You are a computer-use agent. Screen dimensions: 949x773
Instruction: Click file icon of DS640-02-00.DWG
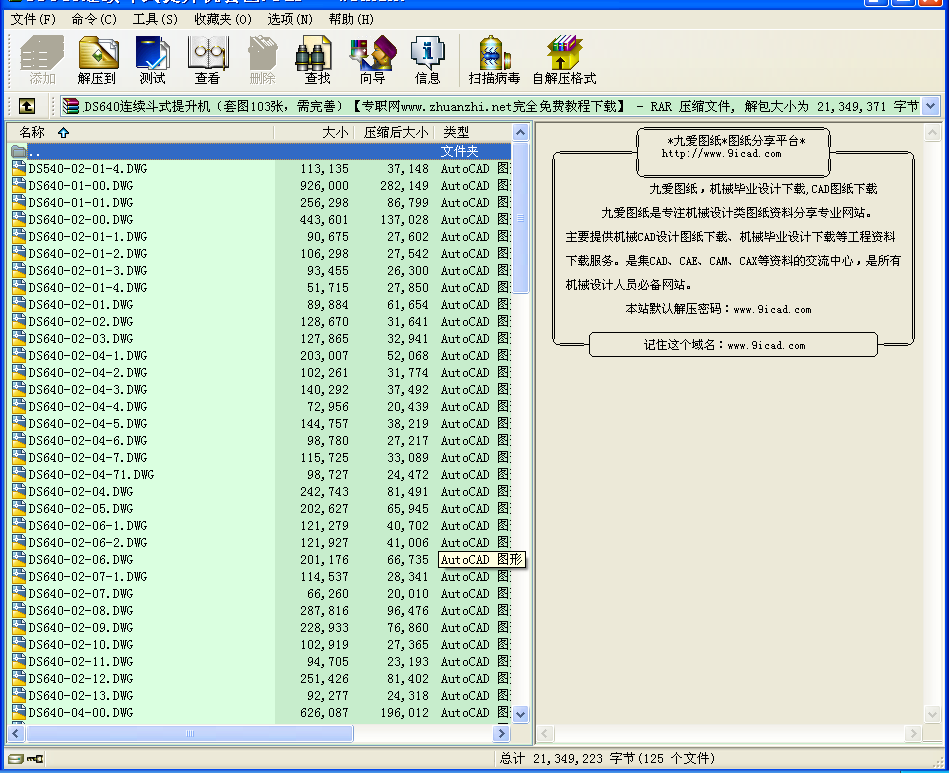click(x=19, y=220)
